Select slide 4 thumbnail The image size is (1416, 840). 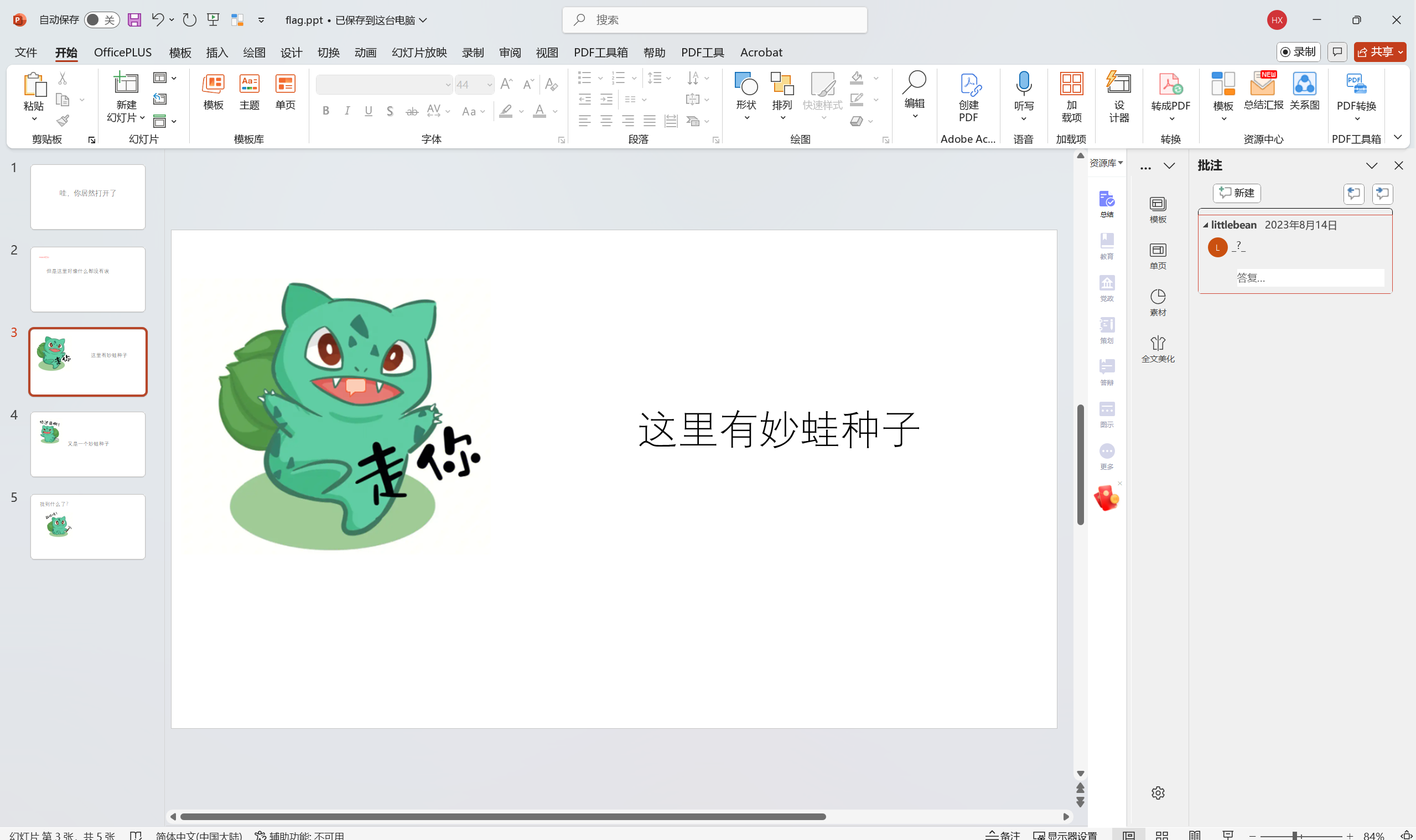pyautogui.click(x=88, y=444)
